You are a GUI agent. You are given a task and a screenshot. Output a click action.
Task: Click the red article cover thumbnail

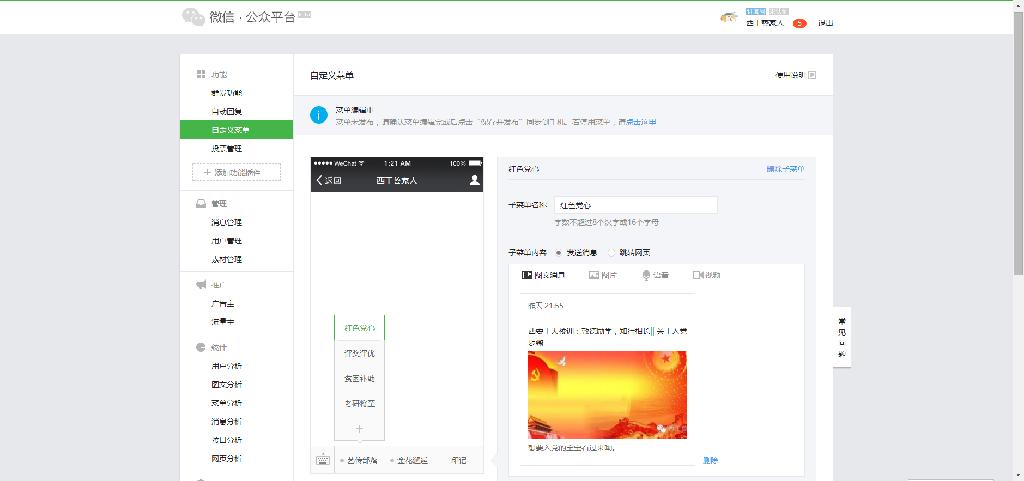pyautogui.click(x=607, y=395)
